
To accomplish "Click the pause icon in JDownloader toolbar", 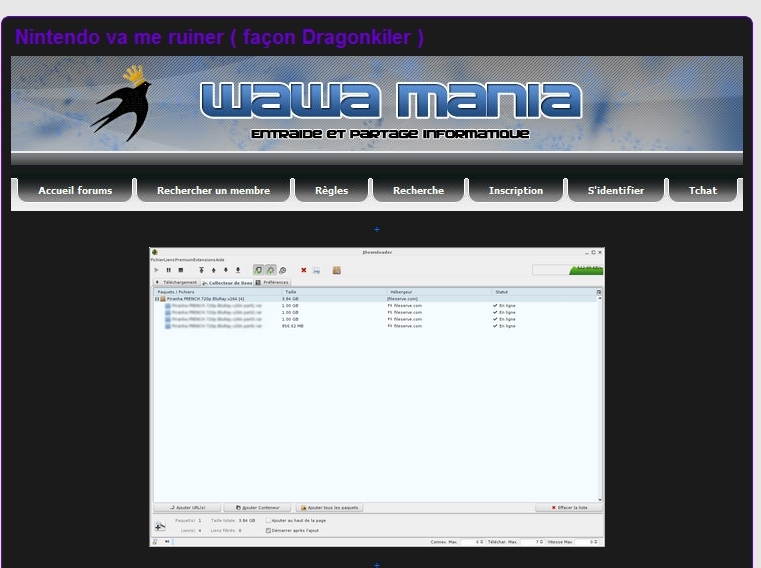I will (x=168, y=270).
